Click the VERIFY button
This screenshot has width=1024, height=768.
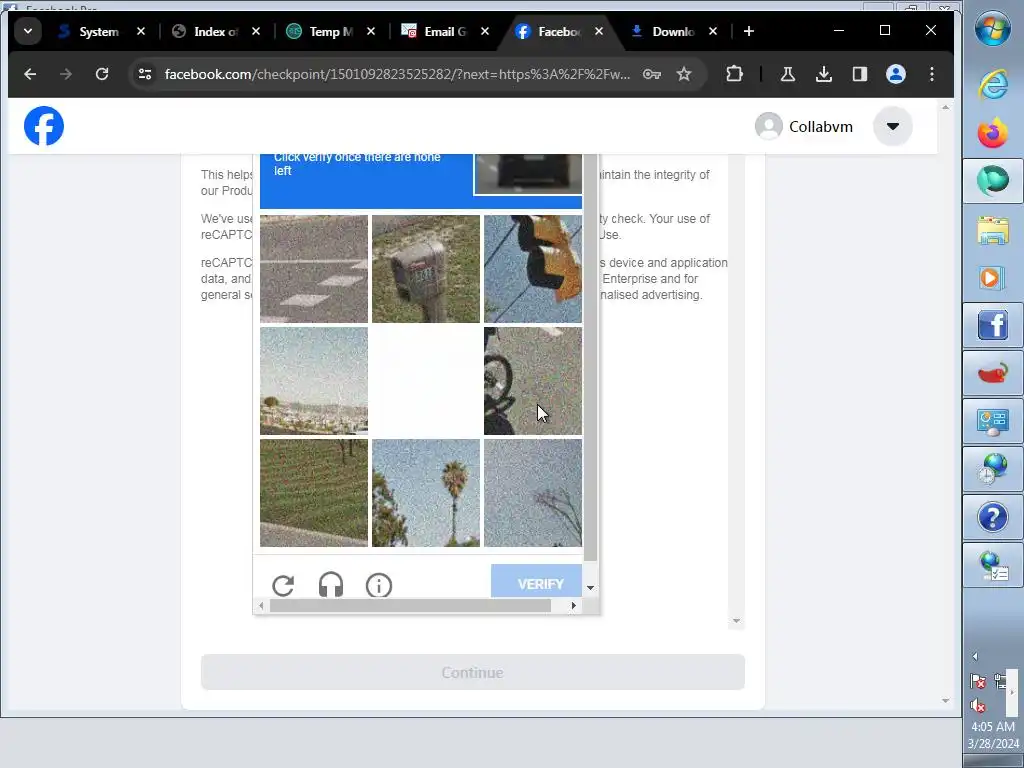(x=536, y=581)
